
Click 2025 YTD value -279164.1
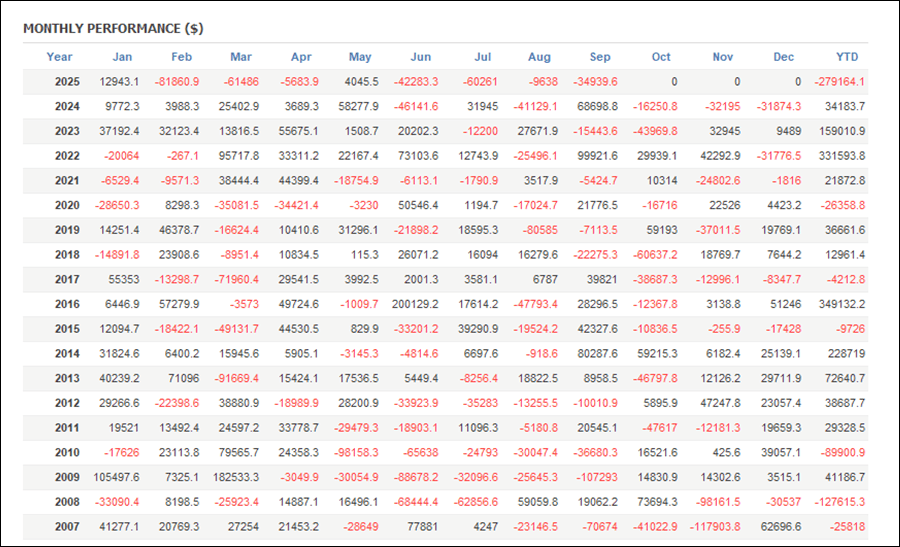click(x=838, y=82)
